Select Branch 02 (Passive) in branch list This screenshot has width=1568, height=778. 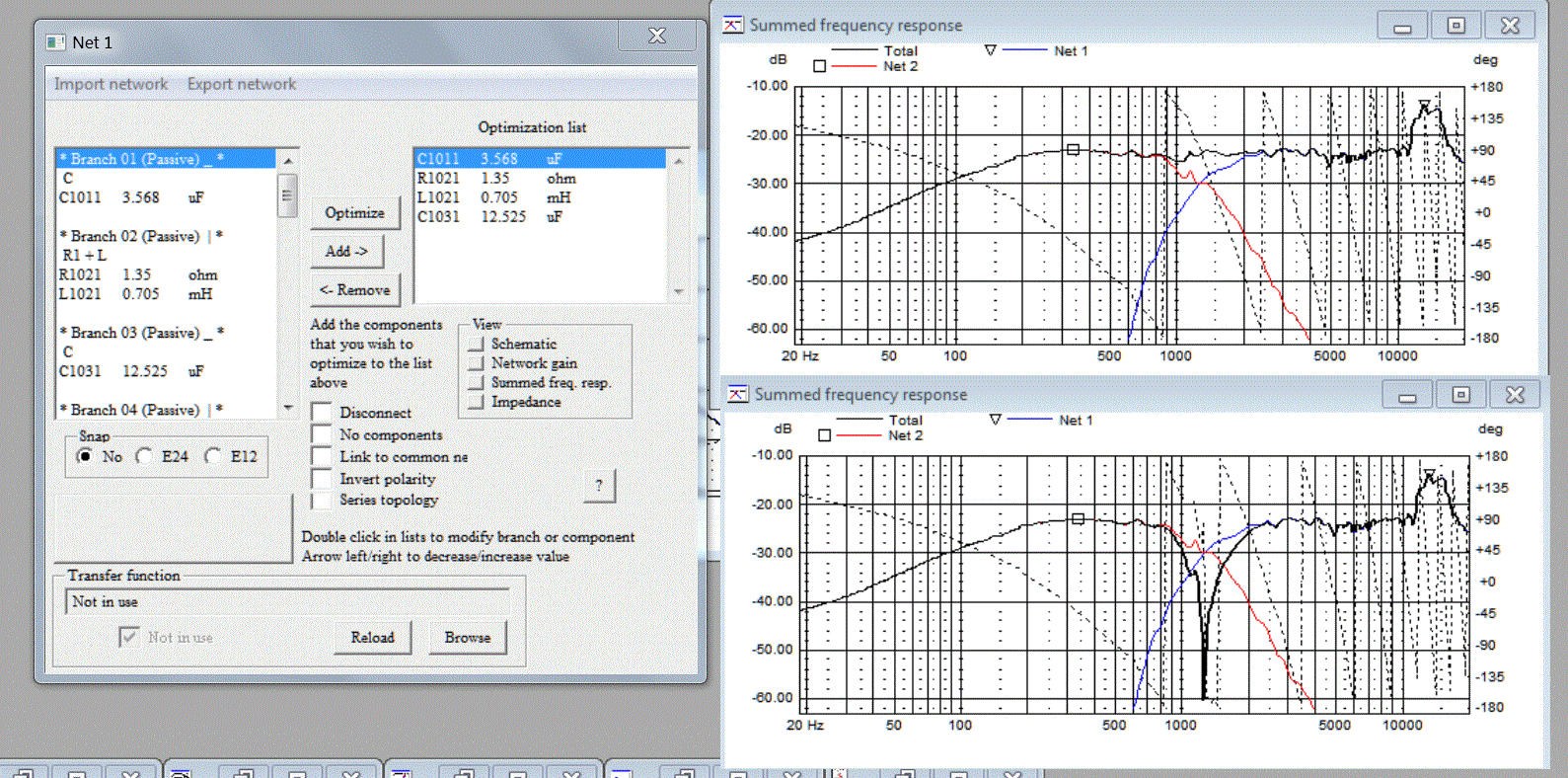tap(166, 236)
